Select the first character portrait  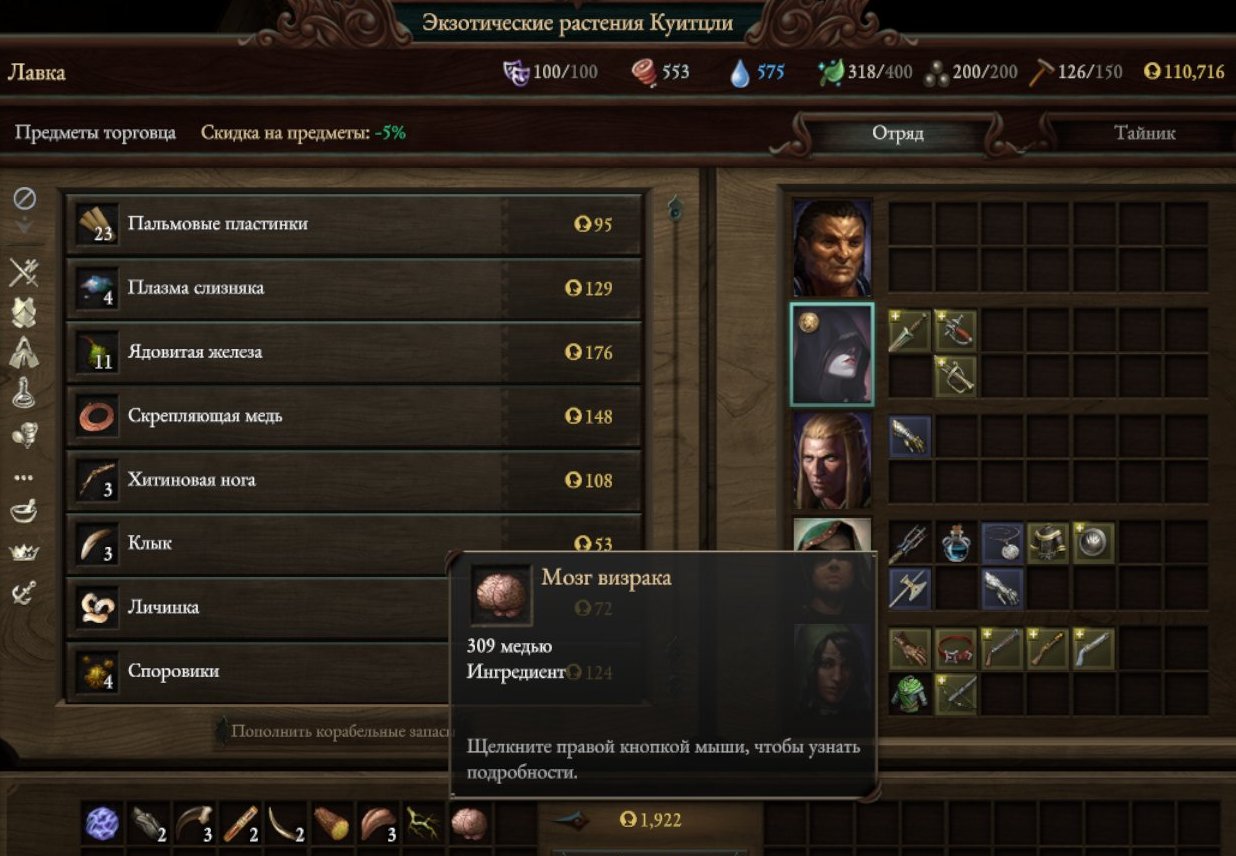(x=832, y=247)
